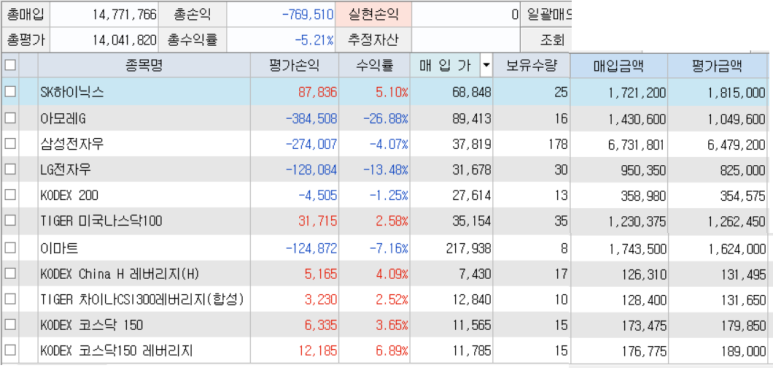Click the profit value 12,185
The image size is (773, 368).
[x=317, y=350]
